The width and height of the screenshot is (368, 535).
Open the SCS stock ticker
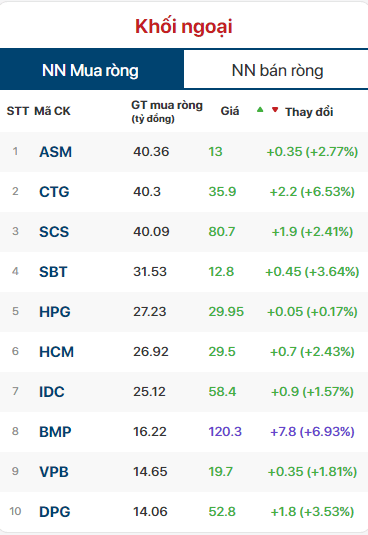54,232
